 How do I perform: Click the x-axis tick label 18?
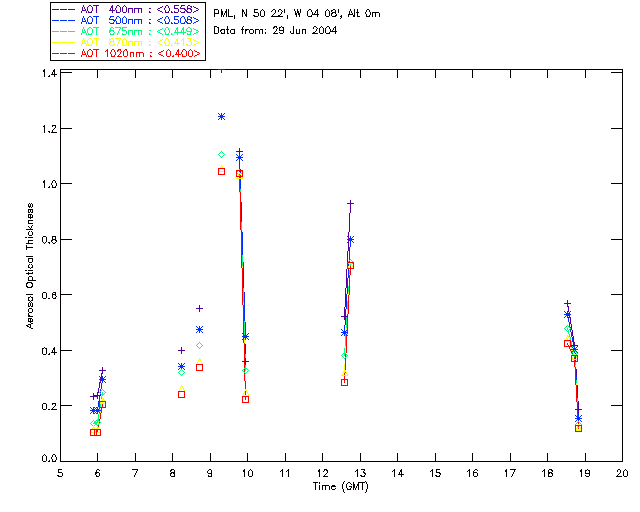click(x=548, y=473)
